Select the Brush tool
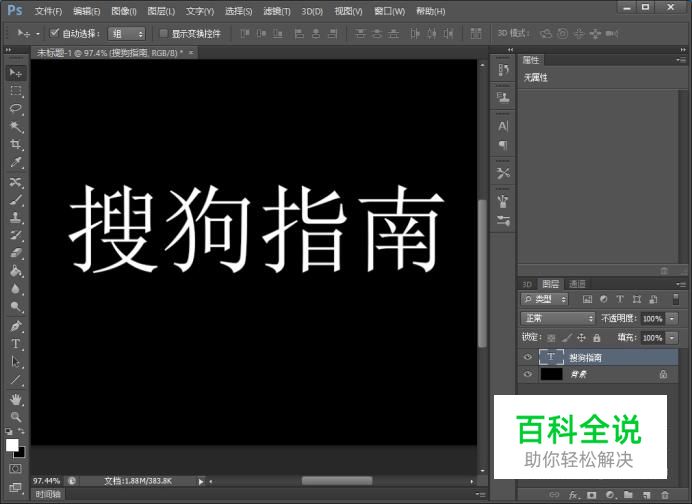 coord(16,199)
